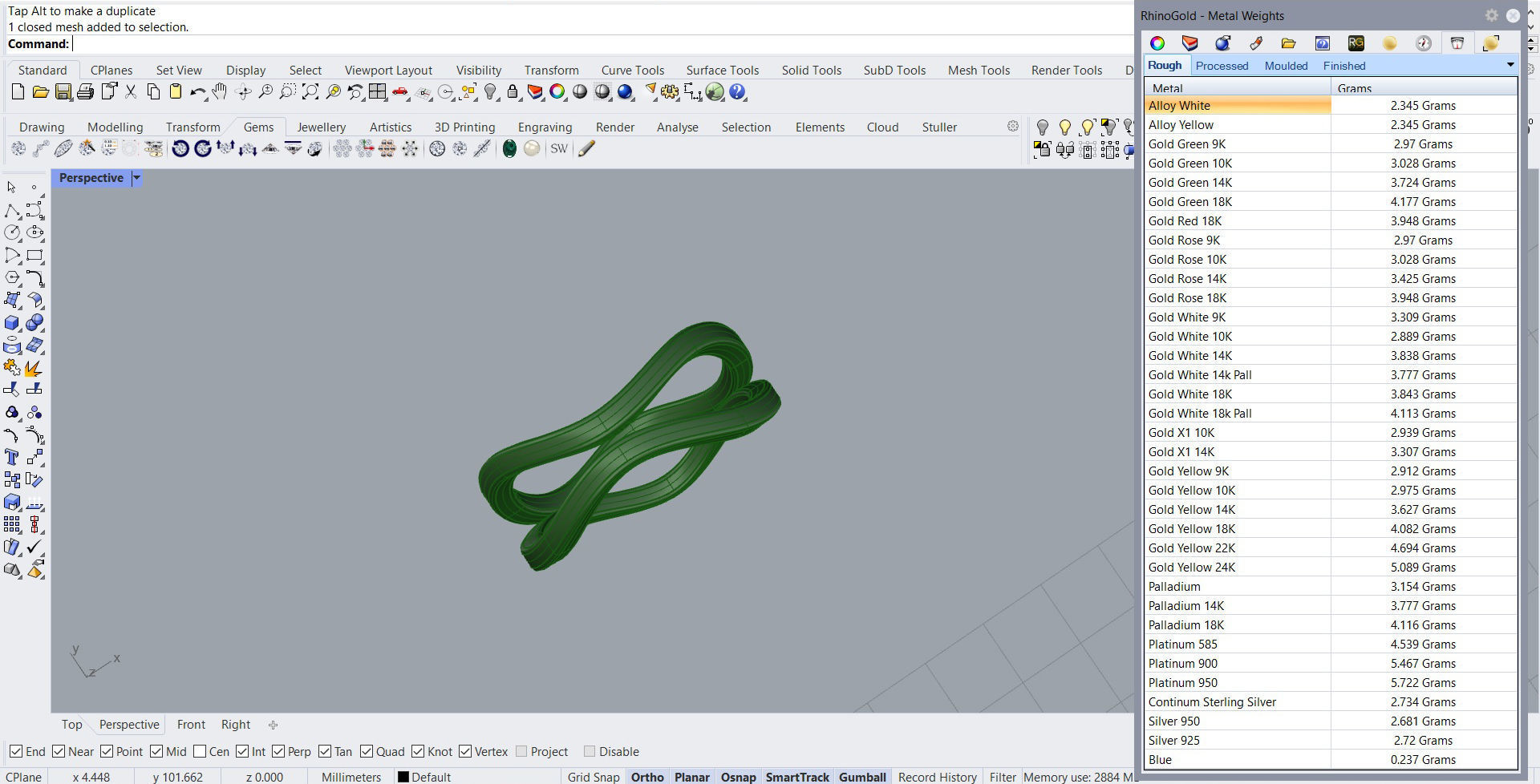
Task: Switch to the Finished tab
Action: pyautogui.click(x=1344, y=66)
